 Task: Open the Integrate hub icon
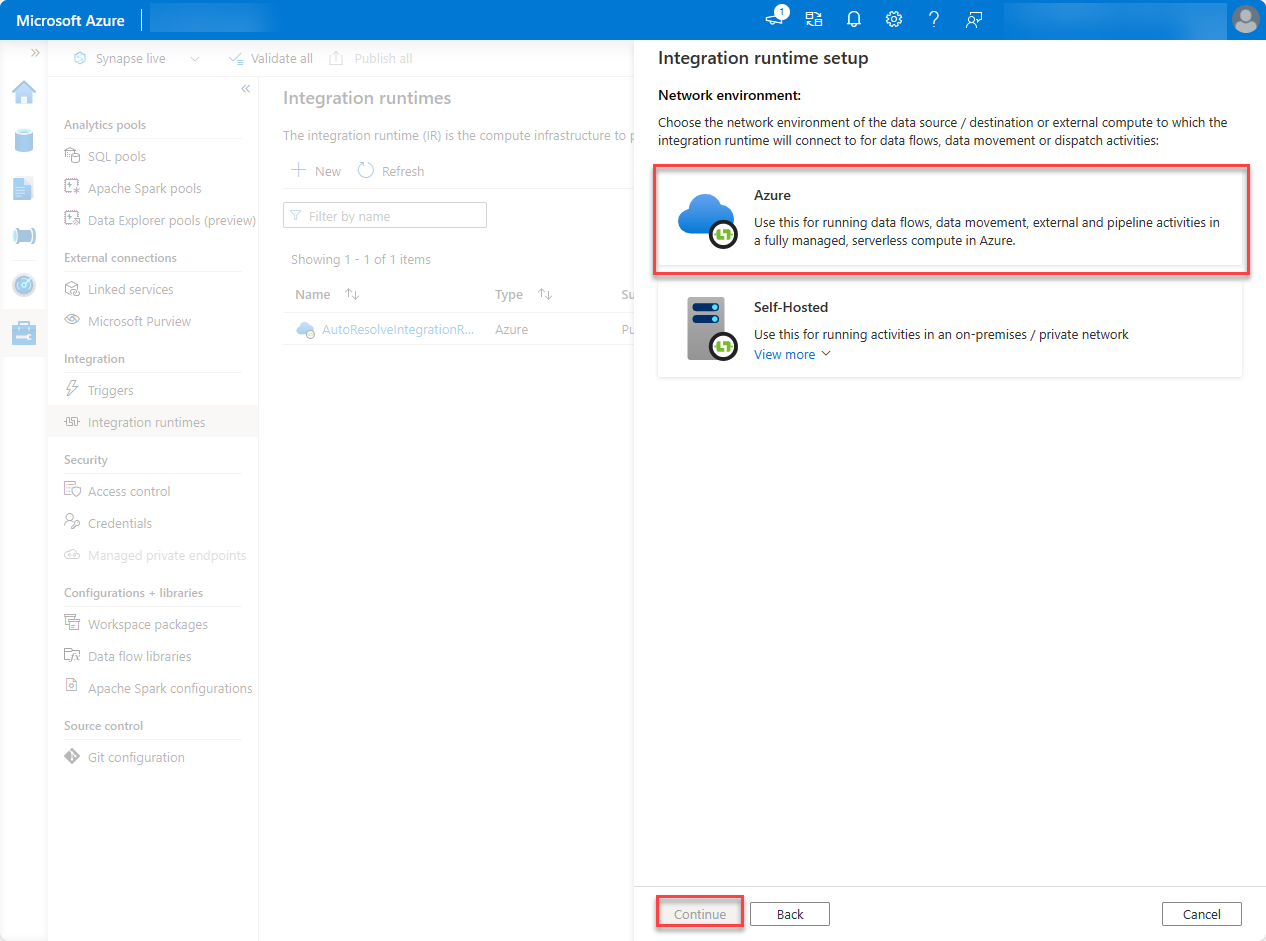(23, 236)
